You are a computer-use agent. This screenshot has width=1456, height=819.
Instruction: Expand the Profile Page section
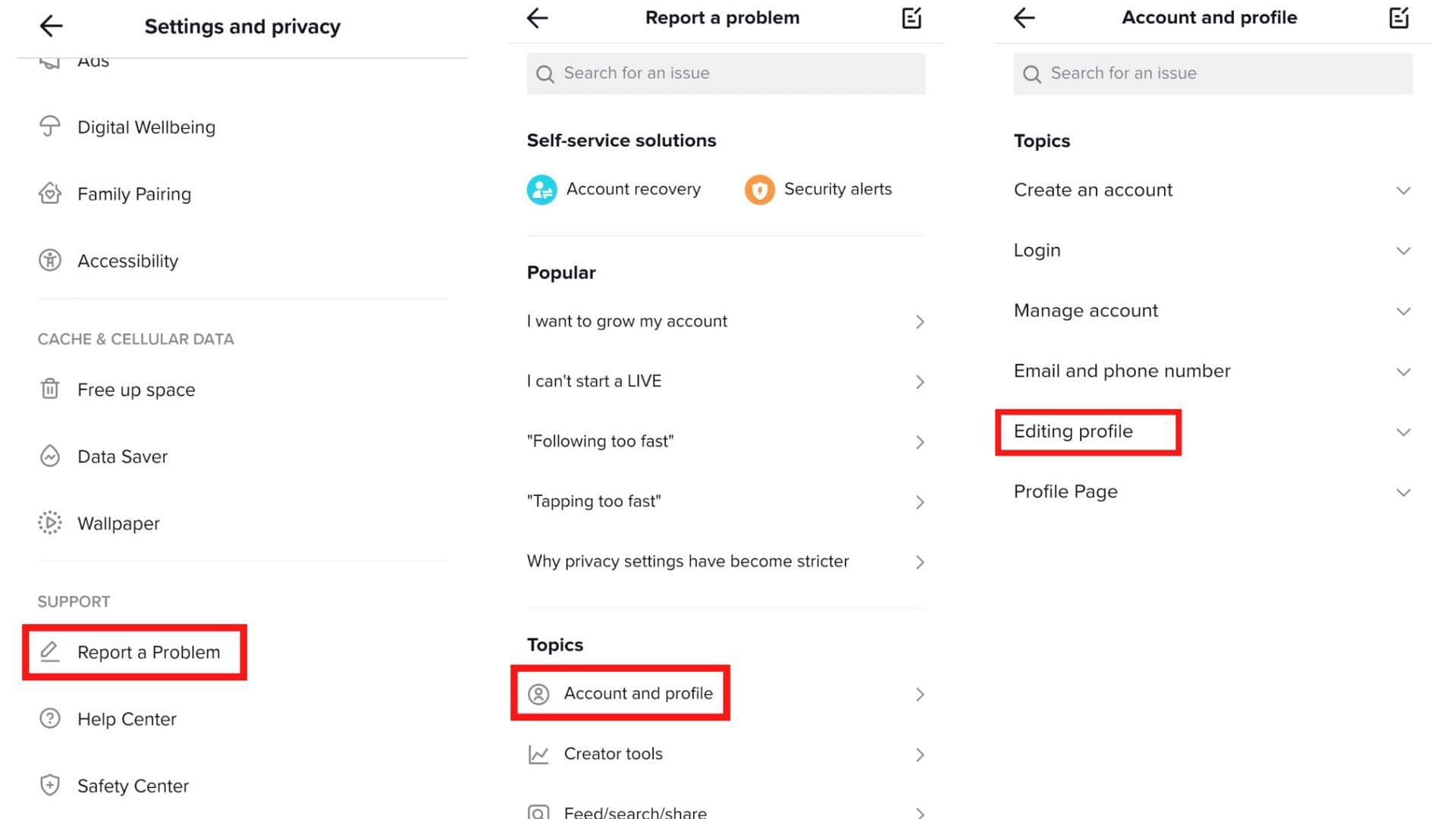pos(1404,491)
